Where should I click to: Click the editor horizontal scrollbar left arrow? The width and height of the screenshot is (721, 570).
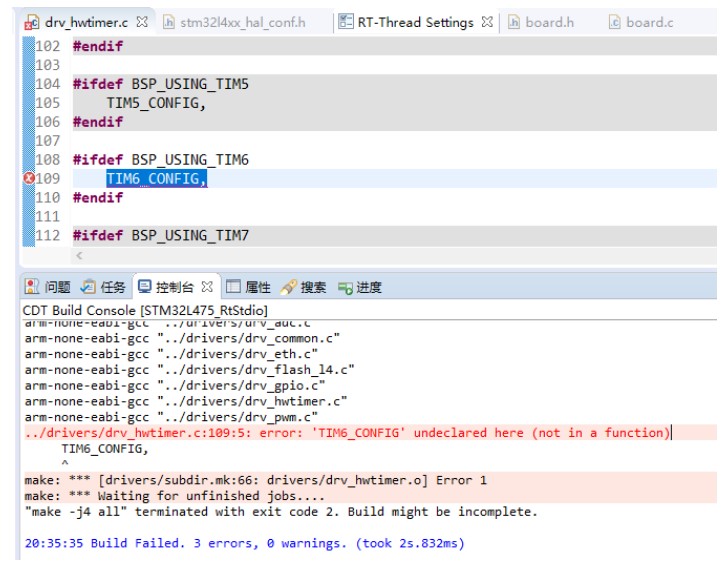click(80, 256)
